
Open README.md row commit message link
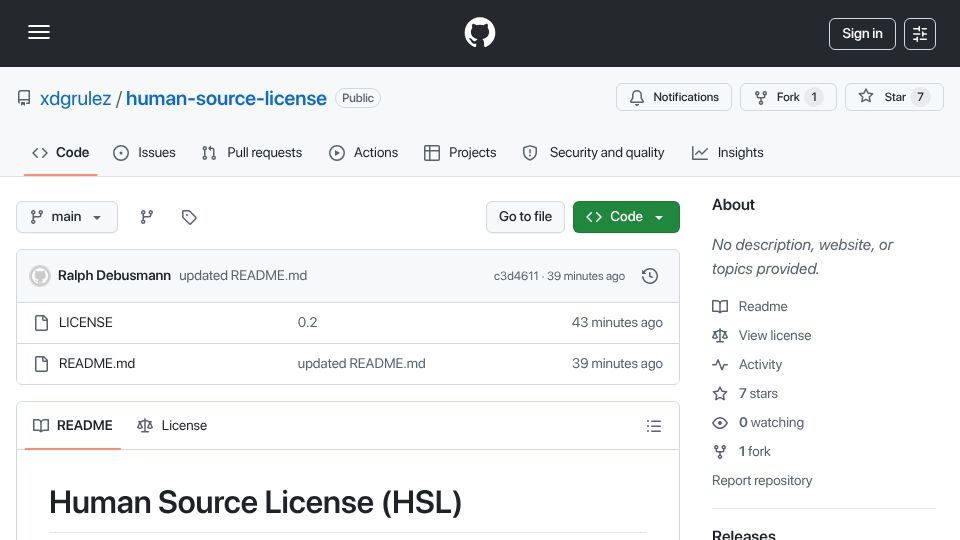click(x=361, y=364)
